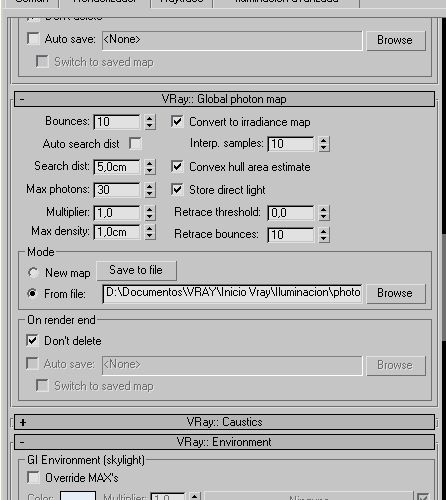Image resolution: width=446 pixels, height=500 pixels.
Task: Select the New map radio button
Action: pos(33,273)
